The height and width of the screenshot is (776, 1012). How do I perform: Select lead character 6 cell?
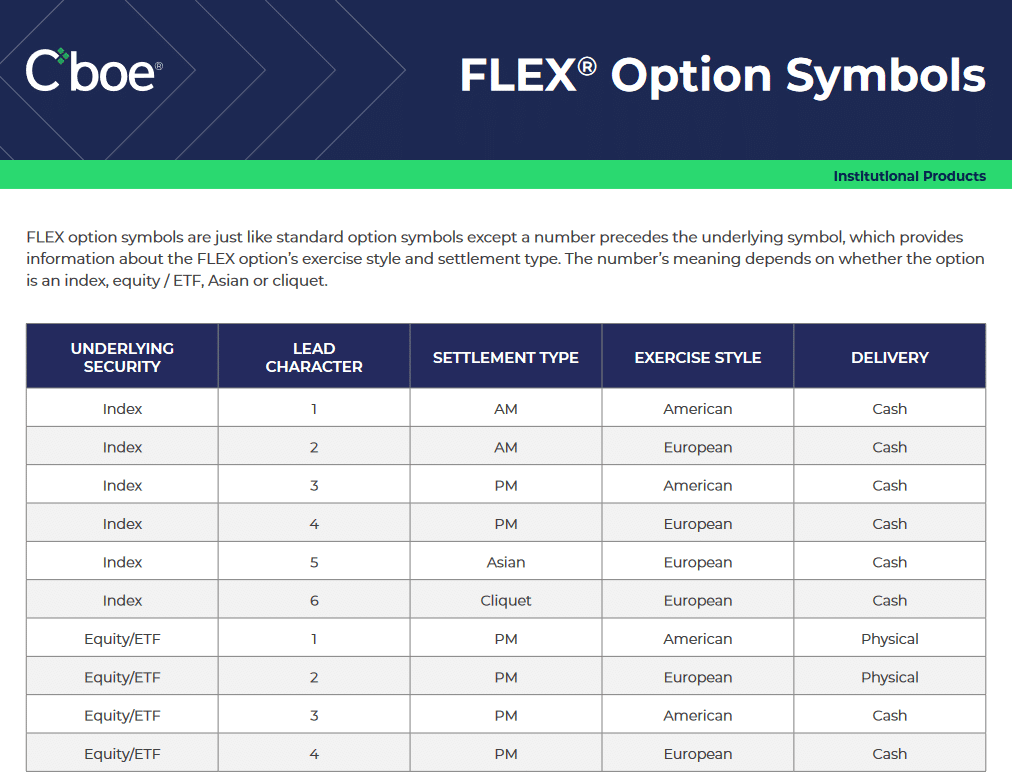point(314,600)
